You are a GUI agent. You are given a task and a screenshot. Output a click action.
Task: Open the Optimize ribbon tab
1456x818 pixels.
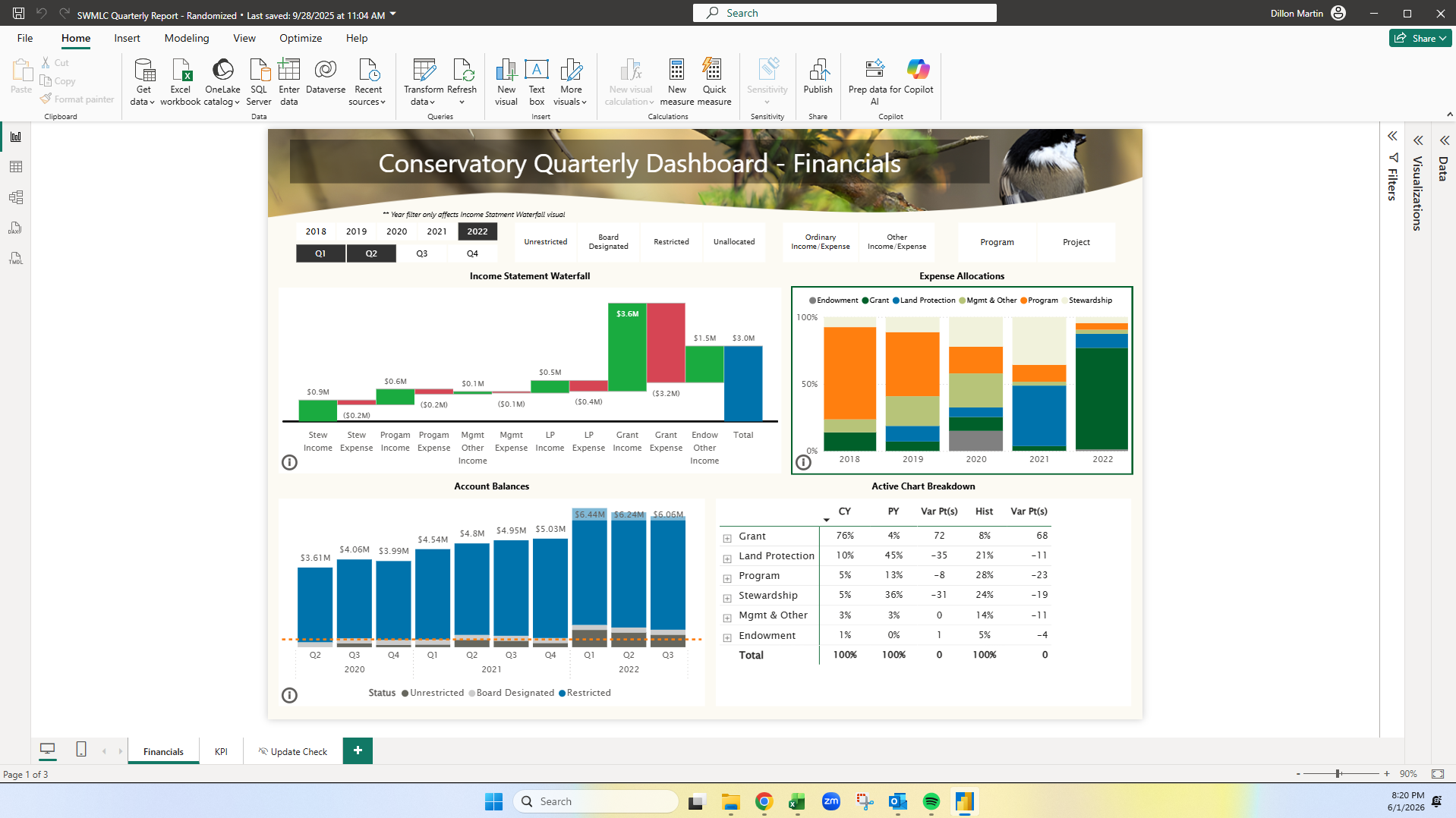pos(301,38)
